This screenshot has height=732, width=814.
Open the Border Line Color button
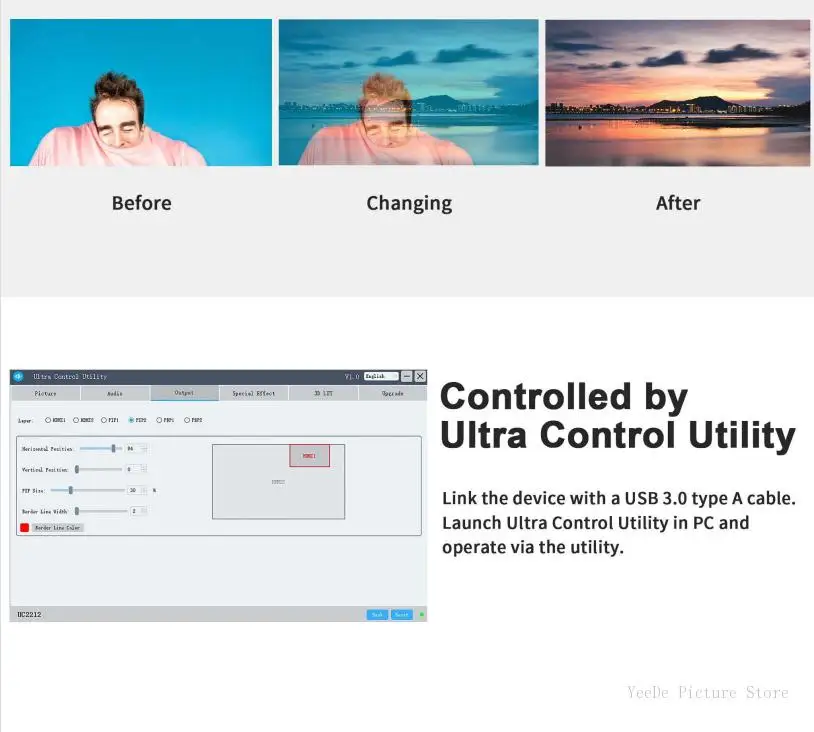pos(58,527)
